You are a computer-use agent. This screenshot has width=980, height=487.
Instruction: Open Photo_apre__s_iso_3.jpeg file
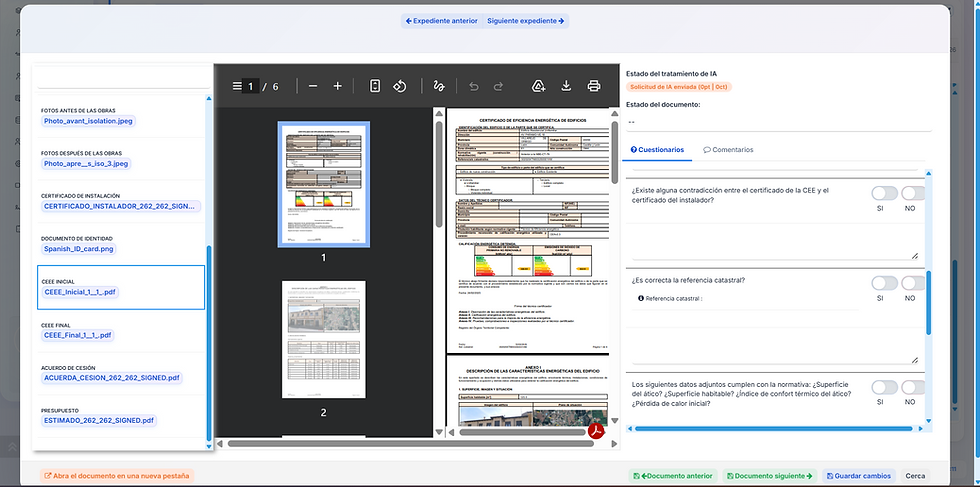(x=86, y=164)
